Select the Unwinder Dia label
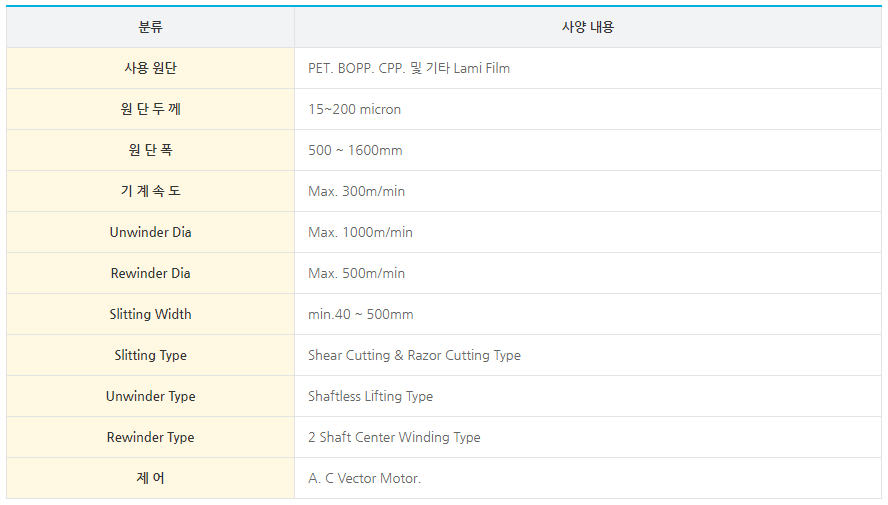 (150, 232)
